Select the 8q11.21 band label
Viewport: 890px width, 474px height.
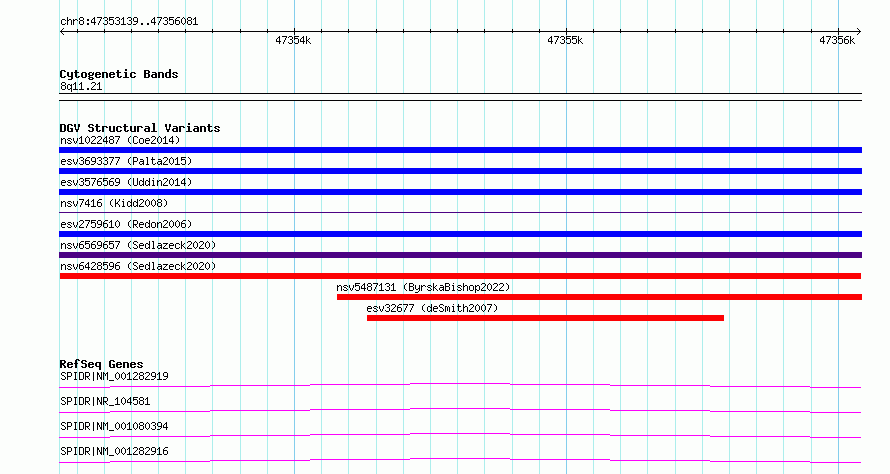click(x=81, y=86)
